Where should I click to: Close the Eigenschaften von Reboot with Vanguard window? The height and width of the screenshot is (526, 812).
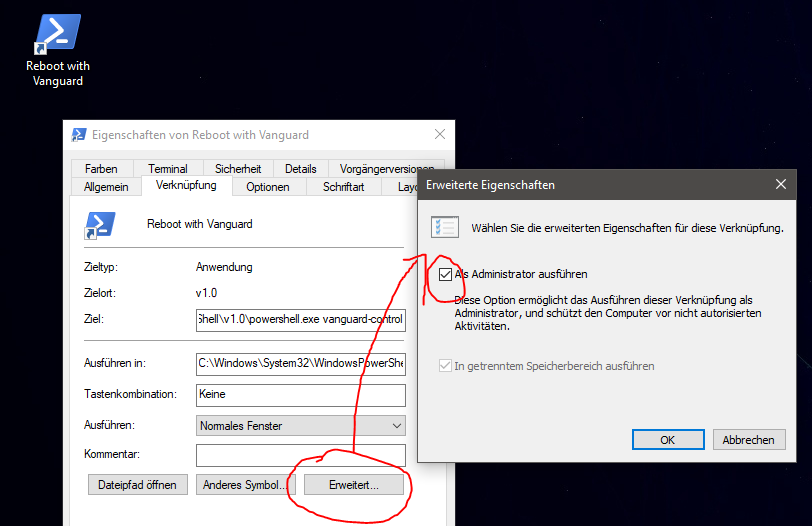[440, 135]
